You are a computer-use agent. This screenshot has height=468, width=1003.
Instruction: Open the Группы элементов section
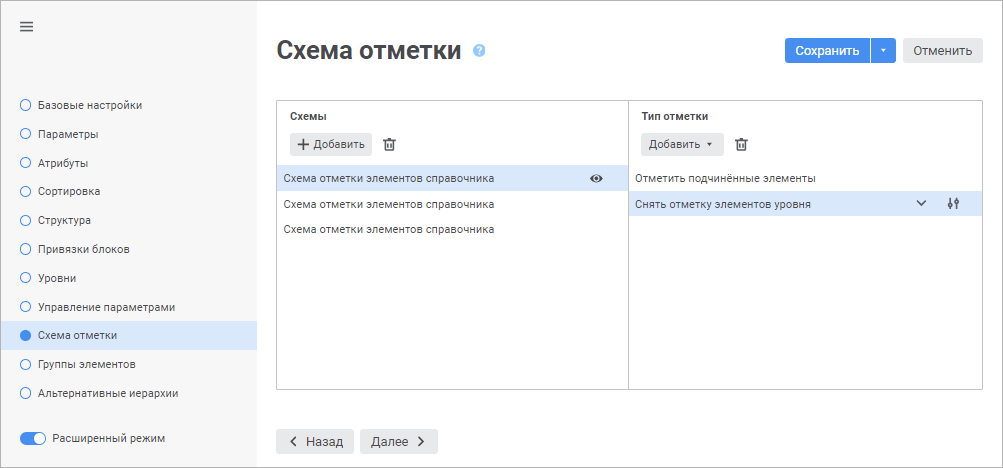pyautogui.click(x=86, y=364)
